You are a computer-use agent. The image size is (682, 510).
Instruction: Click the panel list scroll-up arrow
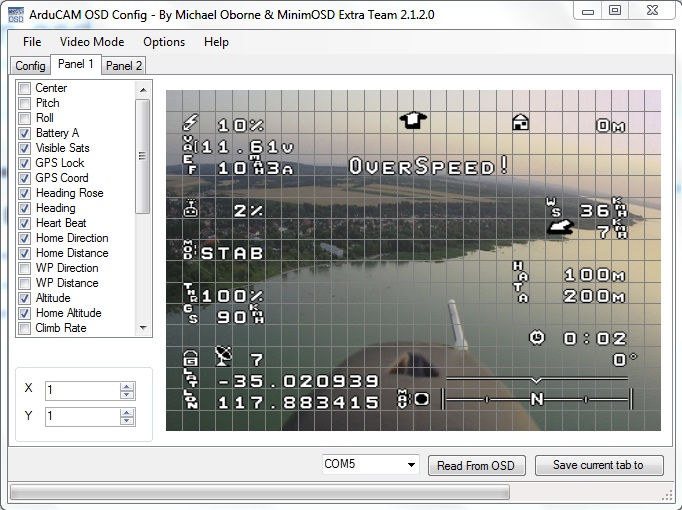[x=143, y=90]
